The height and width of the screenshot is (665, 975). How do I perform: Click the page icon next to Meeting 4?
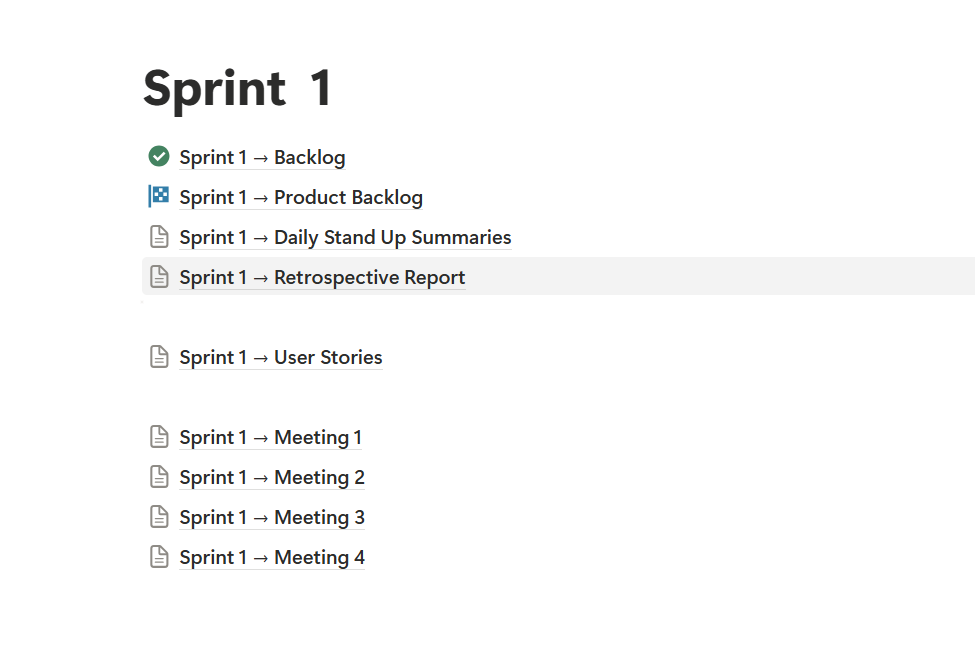(x=158, y=557)
